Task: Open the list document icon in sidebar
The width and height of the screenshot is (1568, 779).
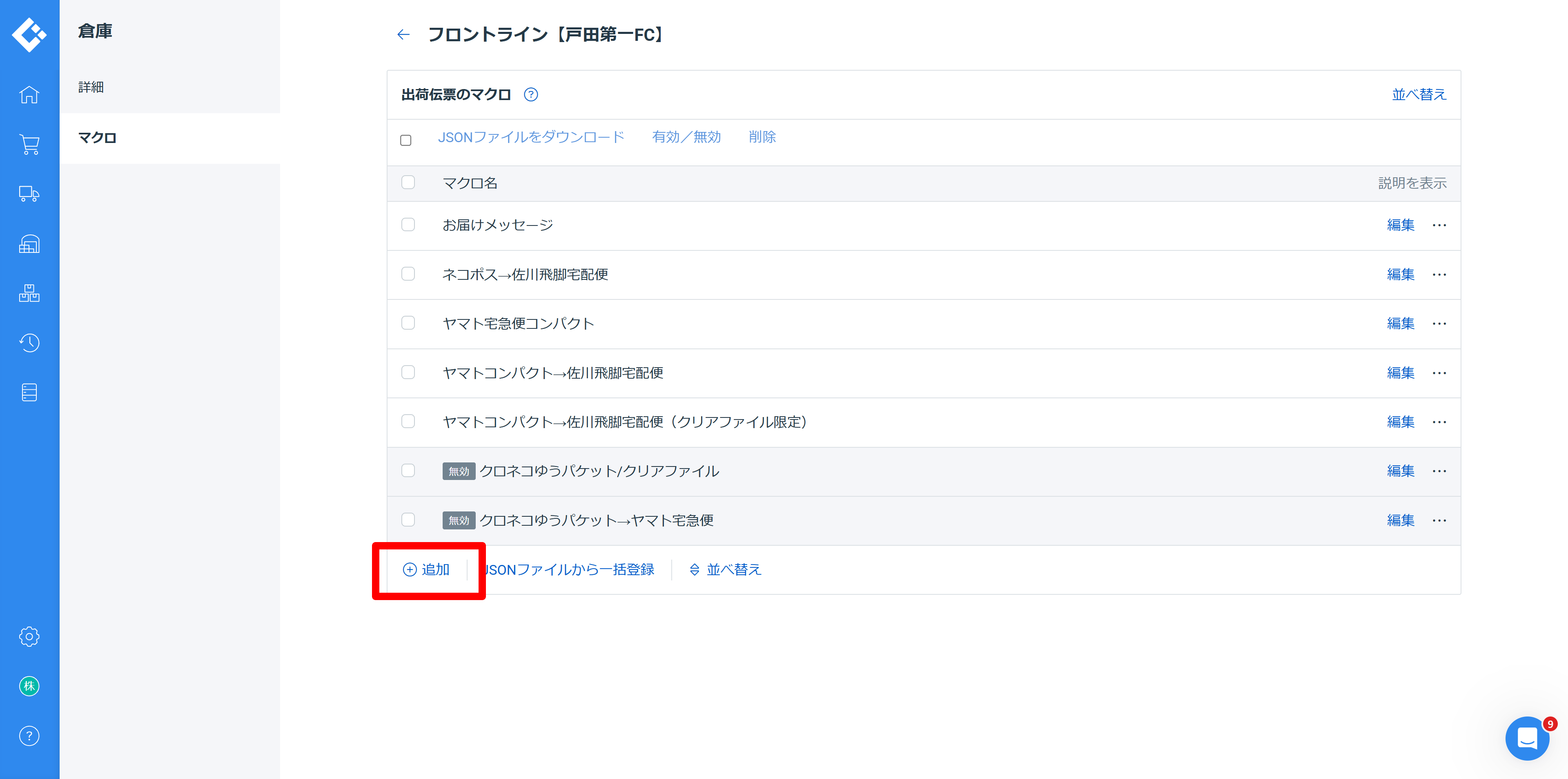Action: point(29,392)
